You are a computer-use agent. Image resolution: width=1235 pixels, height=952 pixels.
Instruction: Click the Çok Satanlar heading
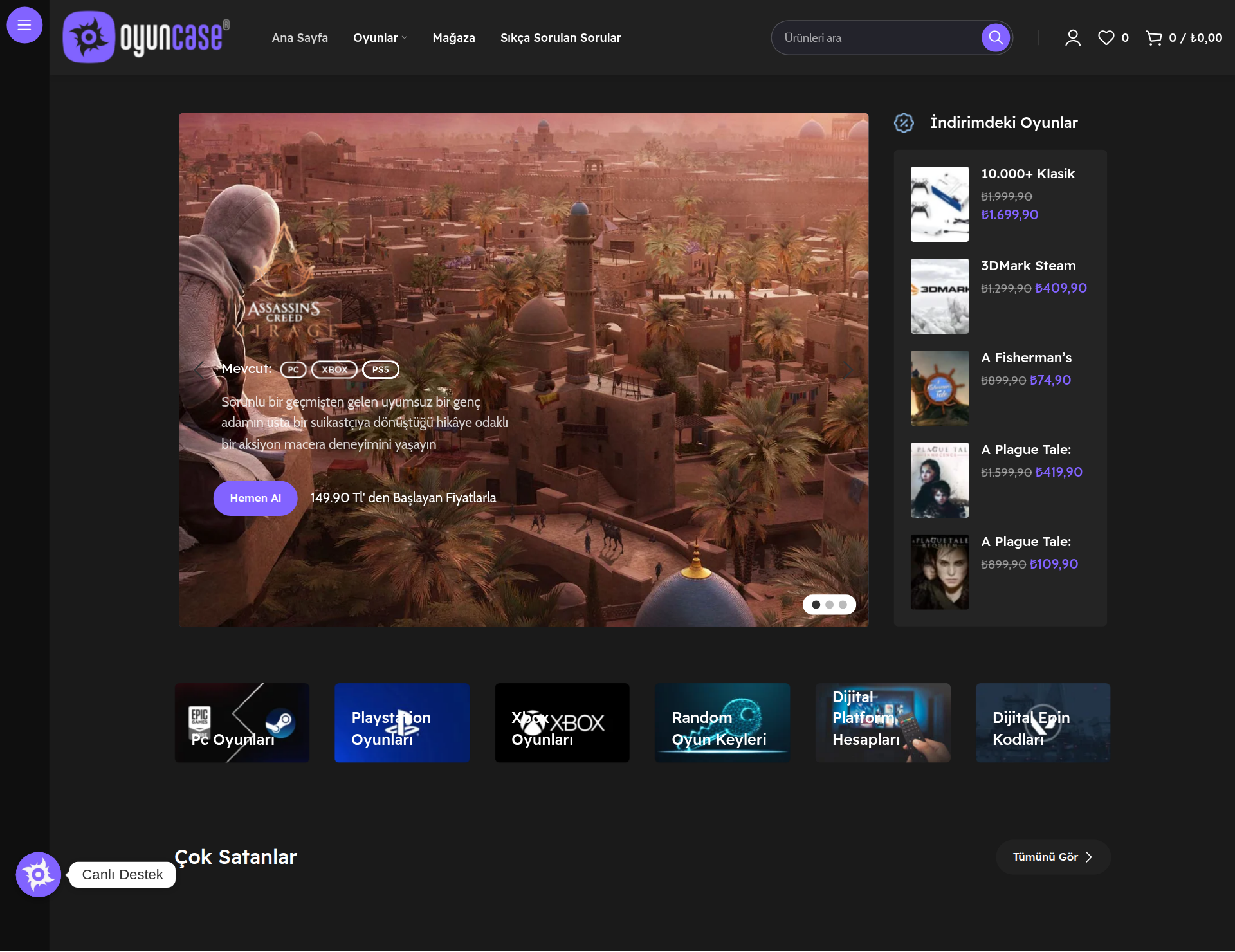[235, 857]
